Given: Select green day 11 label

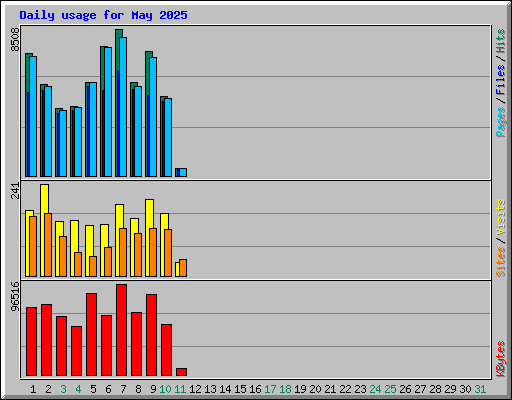Looking at the screenshot, I should 180,389.
